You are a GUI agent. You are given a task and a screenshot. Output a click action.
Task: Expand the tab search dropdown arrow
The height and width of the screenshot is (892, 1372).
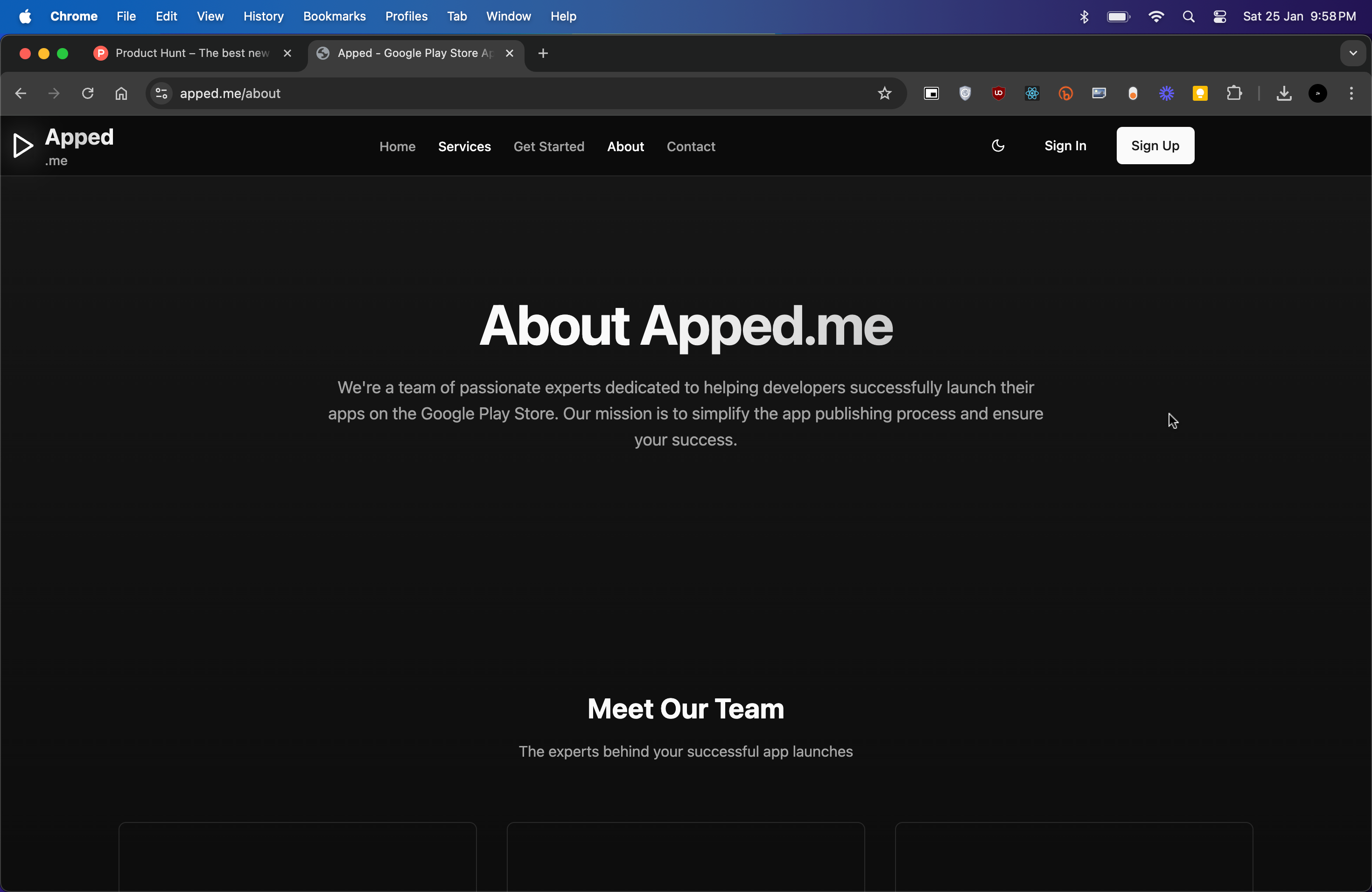pyautogui.click(x=1352, y=53)
